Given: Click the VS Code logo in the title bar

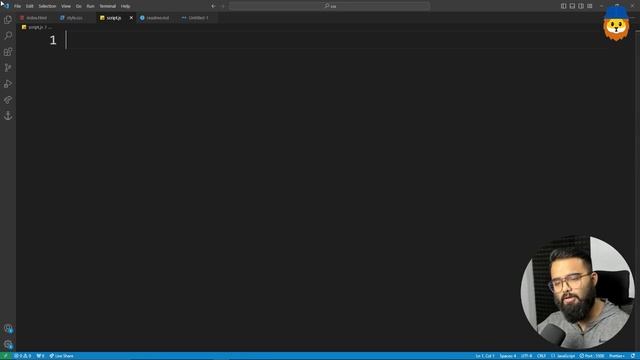Looking at the screenshot, I should pos(5,5).
